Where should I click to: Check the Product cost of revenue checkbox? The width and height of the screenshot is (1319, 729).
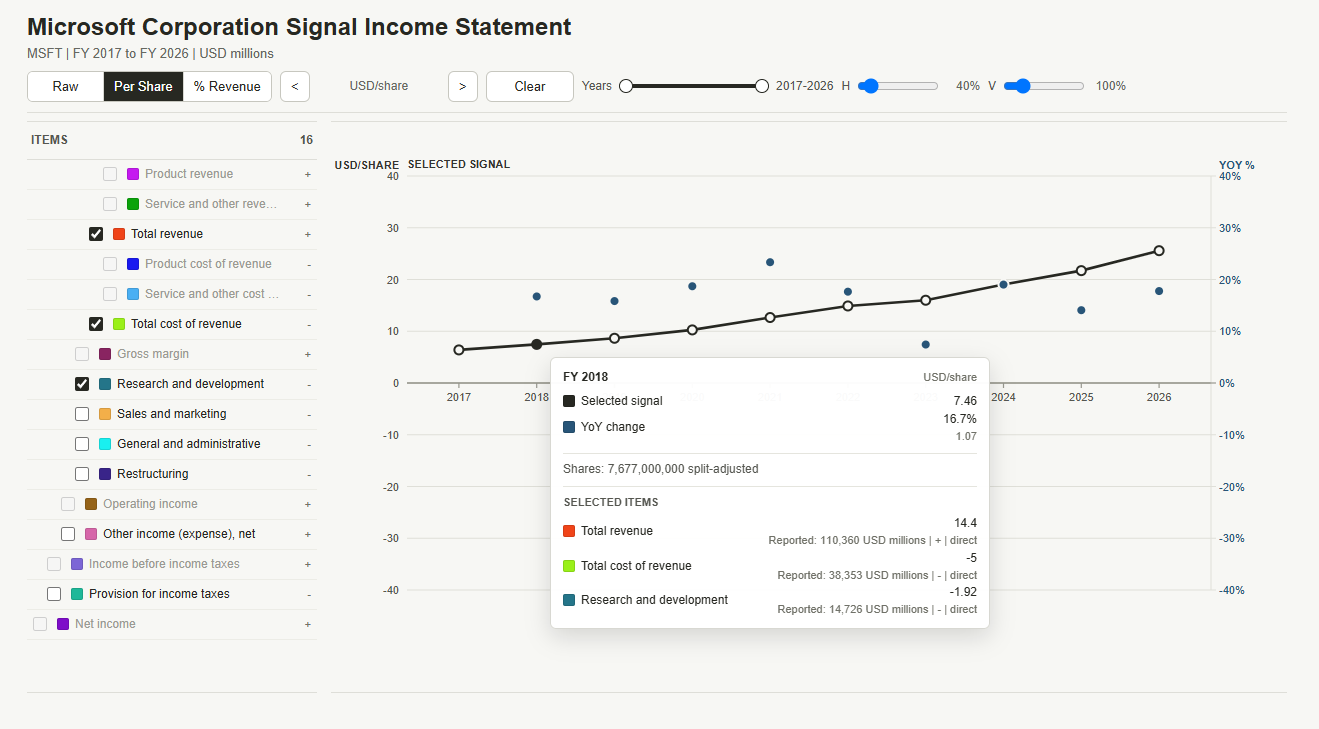pos(110,264)
